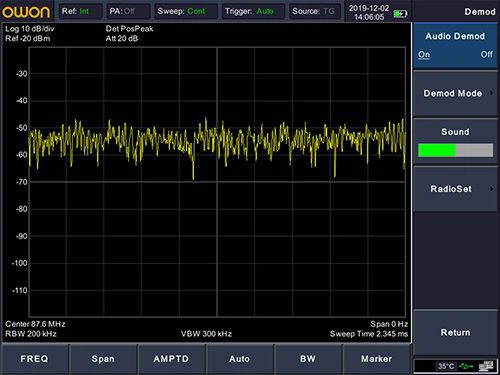
Task: Click the -70 axis label
Action: tap(22, 182)
